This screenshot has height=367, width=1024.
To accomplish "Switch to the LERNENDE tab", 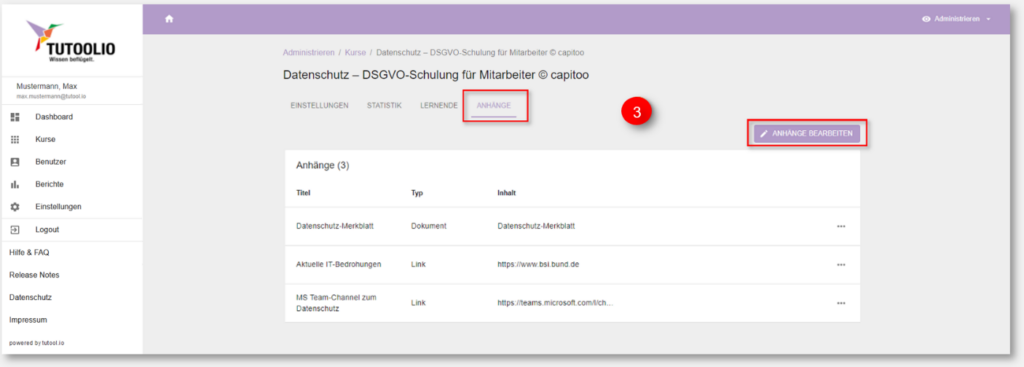I will 439,105.
